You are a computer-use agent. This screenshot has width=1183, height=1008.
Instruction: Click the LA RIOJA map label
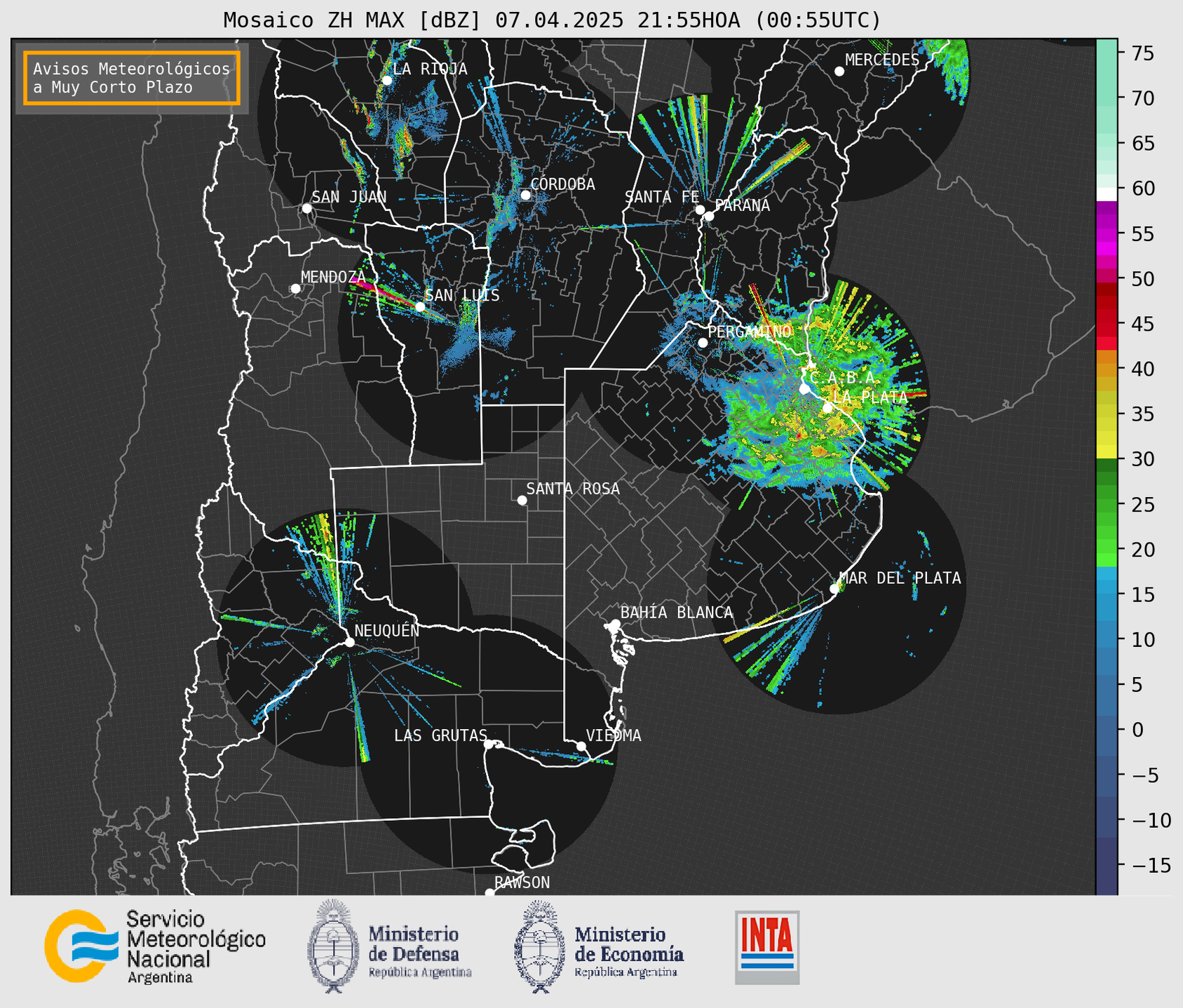(430, 69)
